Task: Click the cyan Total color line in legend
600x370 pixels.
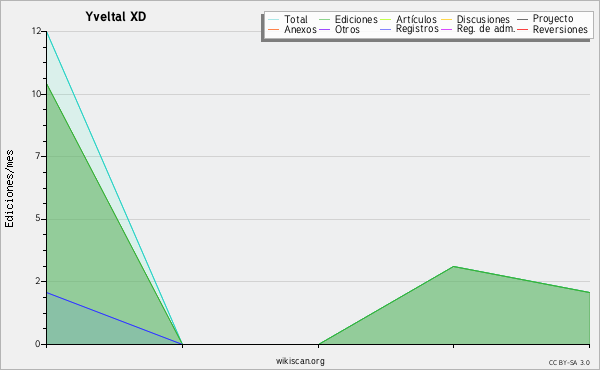Action: 274,20
